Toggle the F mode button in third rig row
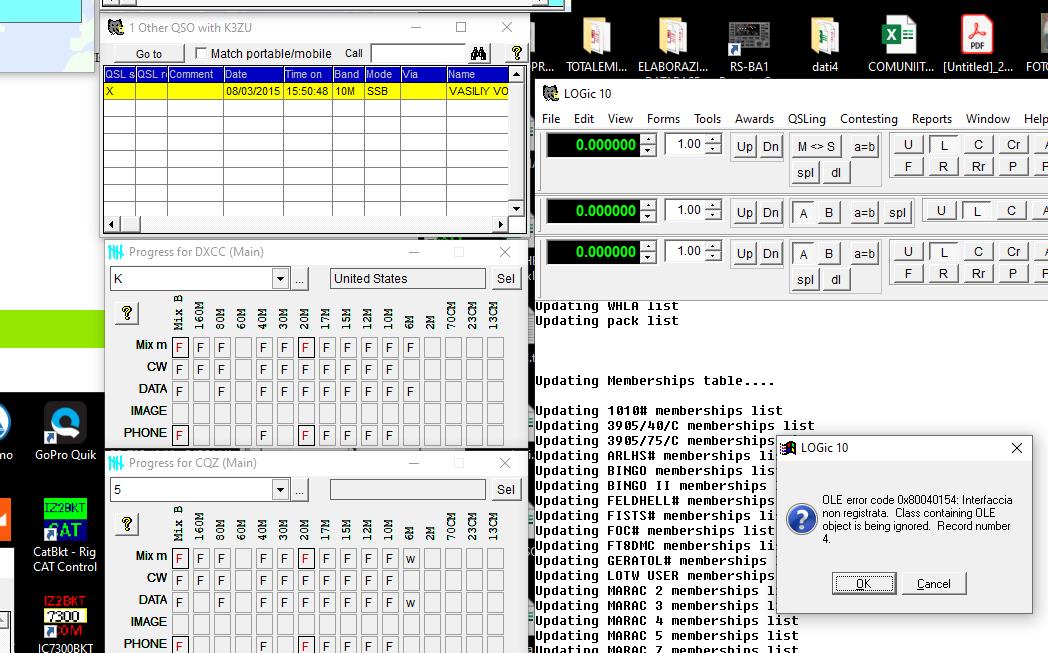 coord(908,273)
